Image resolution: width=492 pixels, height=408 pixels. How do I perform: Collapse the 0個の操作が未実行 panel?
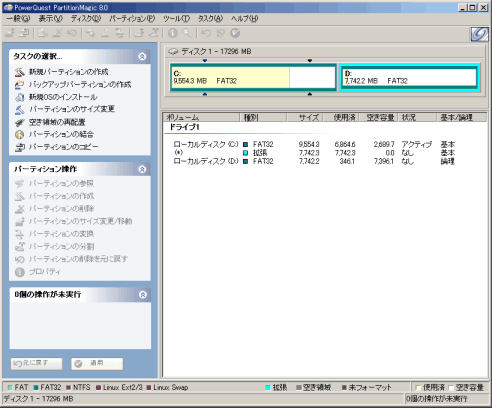(143, 295)
